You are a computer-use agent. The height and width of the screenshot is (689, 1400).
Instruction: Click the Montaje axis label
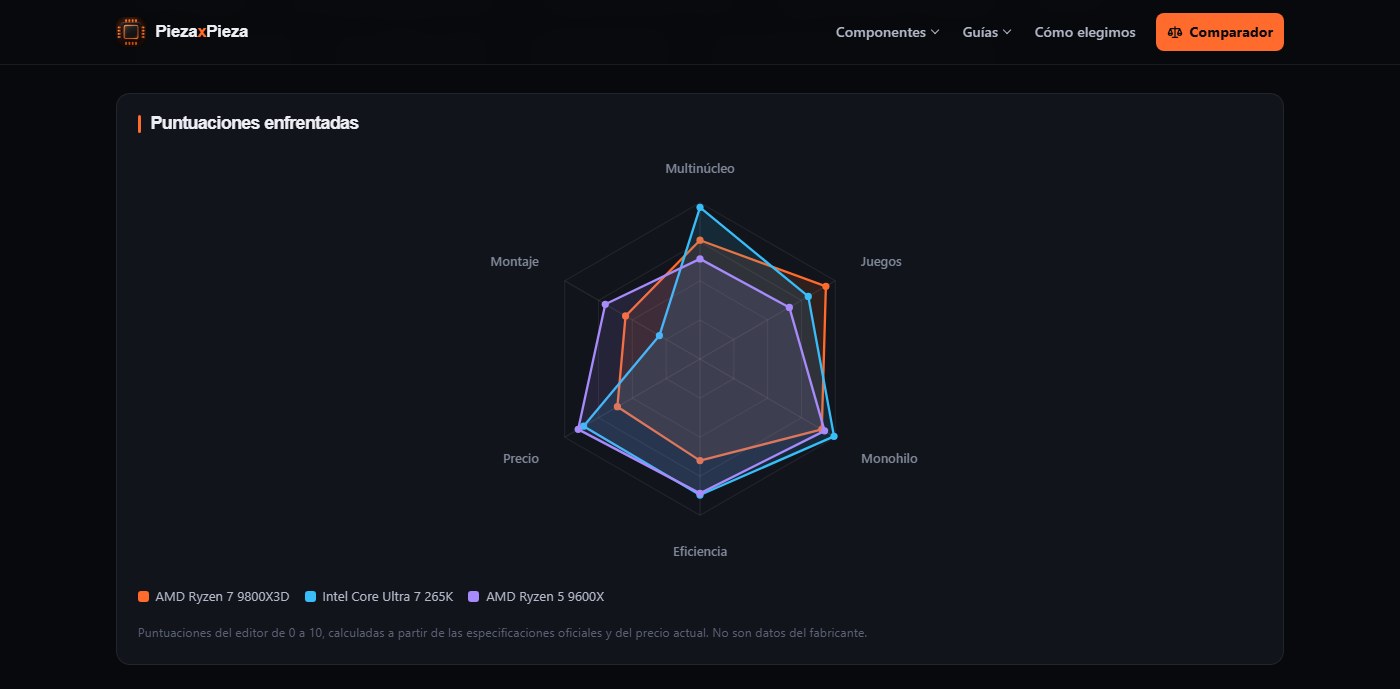(514, 261)
